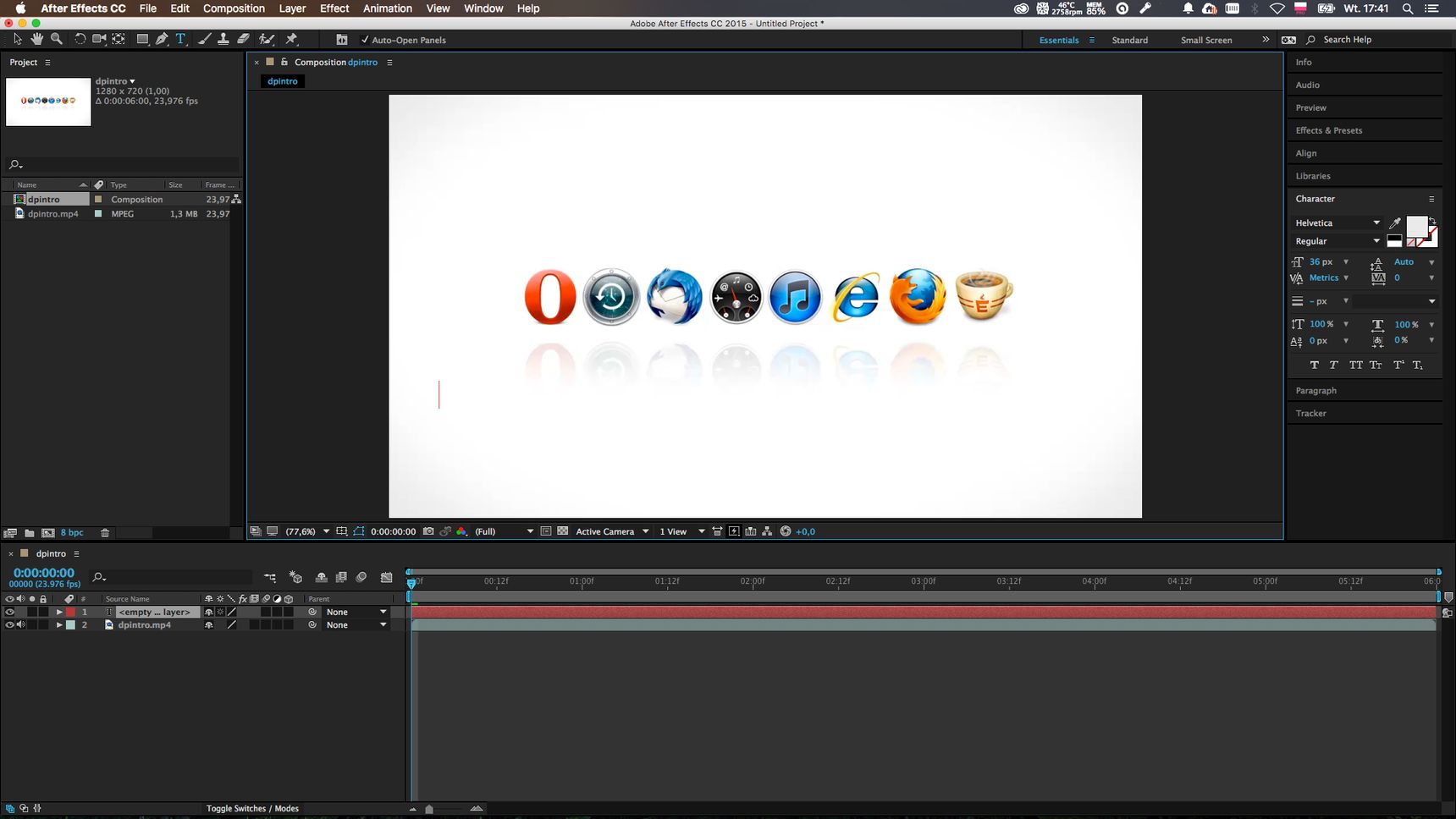Image resolution: width=1456 pixels, height=819 pixels.
Task: Open the Composition menu
Action: (x=234, y=8)
